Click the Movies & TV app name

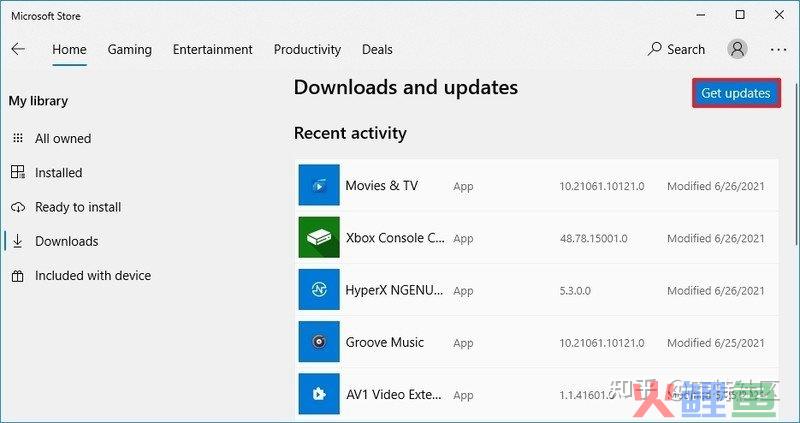coord(382,186)
